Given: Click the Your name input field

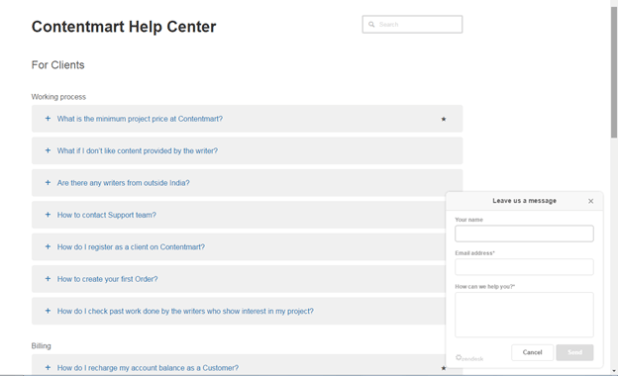Looking at the screenshot, I should (524, 233).
